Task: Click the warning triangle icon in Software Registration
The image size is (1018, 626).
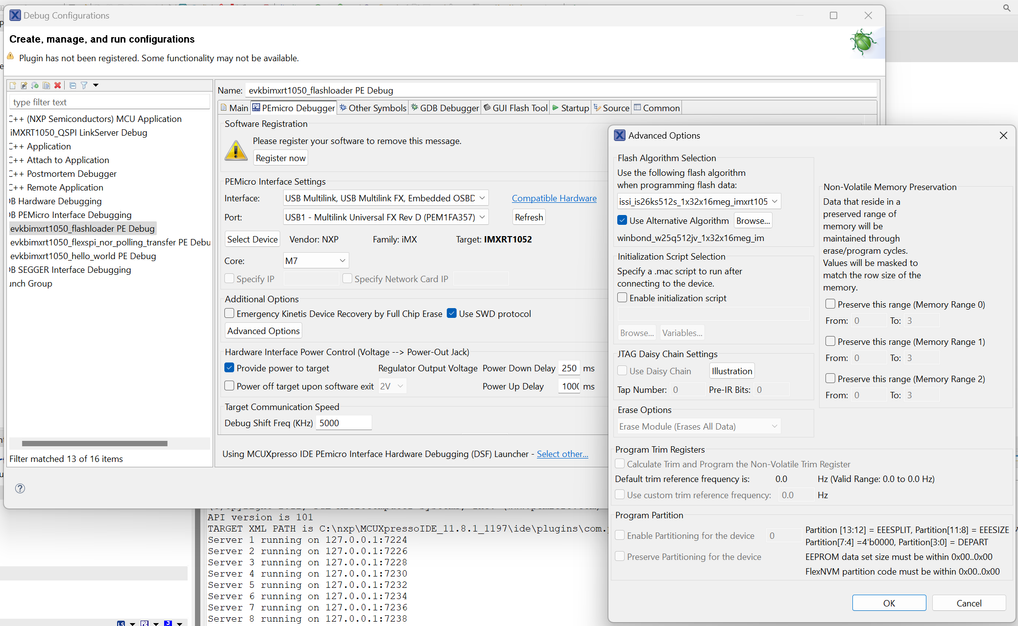Action: coord(236,151)
